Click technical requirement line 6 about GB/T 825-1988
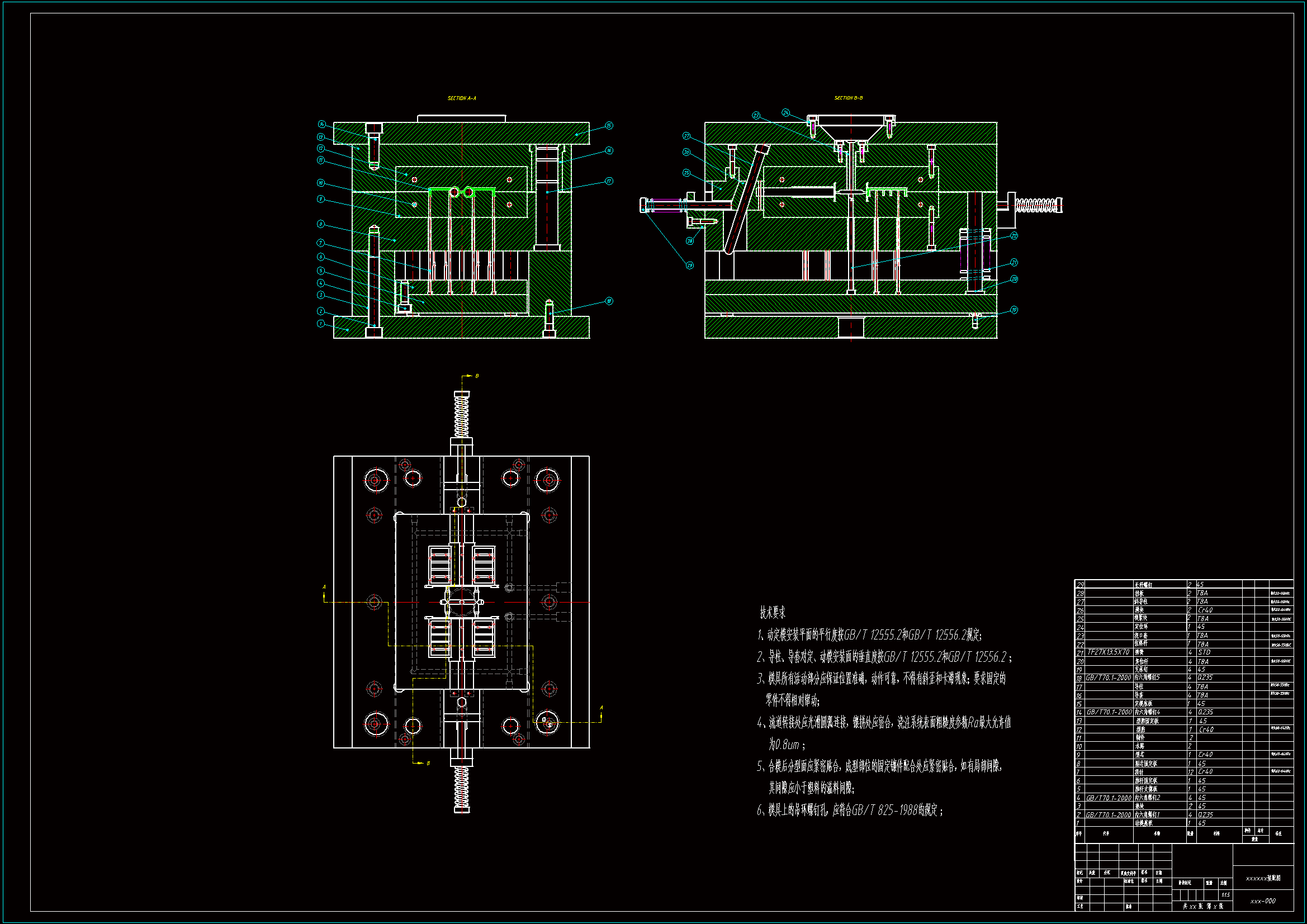The width and height of the screenshot is (1307, 924). coord(849,810)
